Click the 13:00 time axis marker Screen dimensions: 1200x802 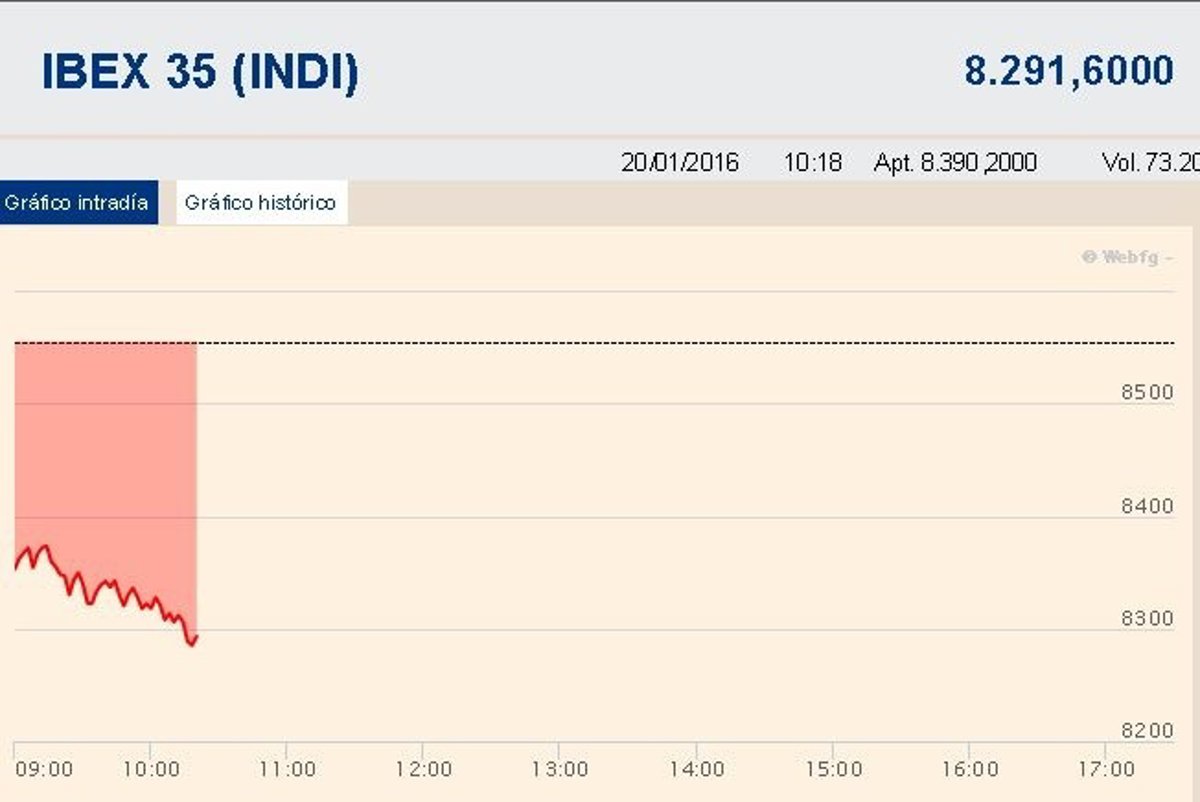(x=560, y=769)
